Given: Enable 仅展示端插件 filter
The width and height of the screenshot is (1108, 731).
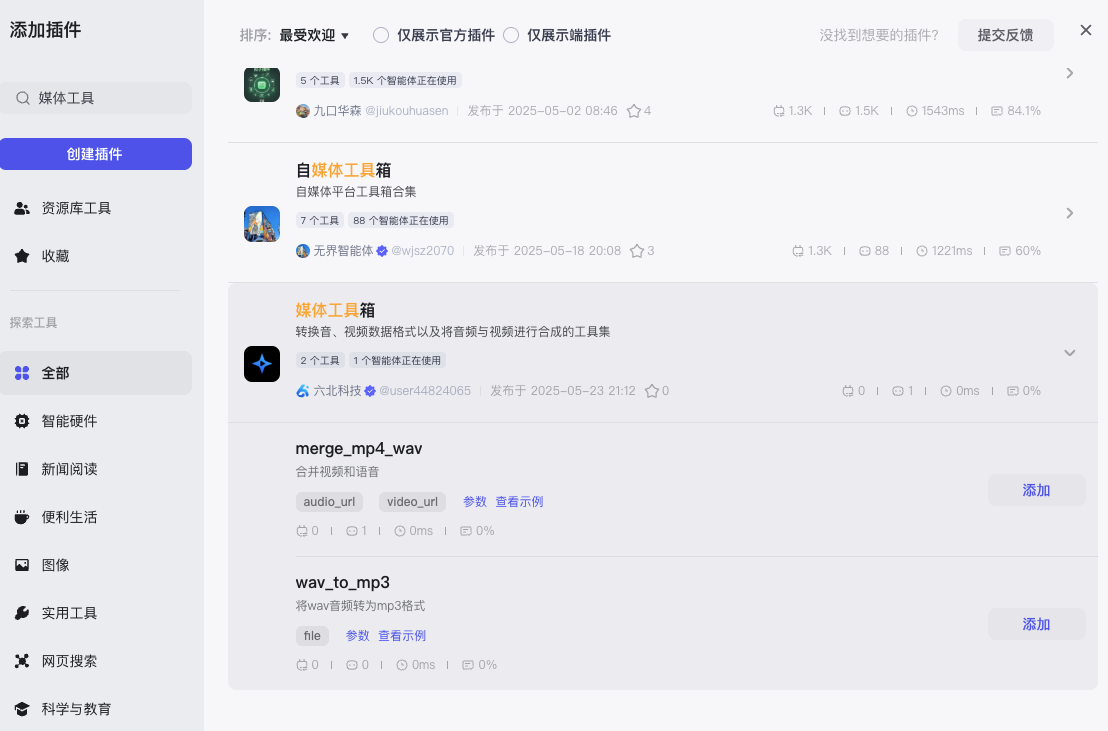Looking at the screenshot, I should click(x=512, y=34).
